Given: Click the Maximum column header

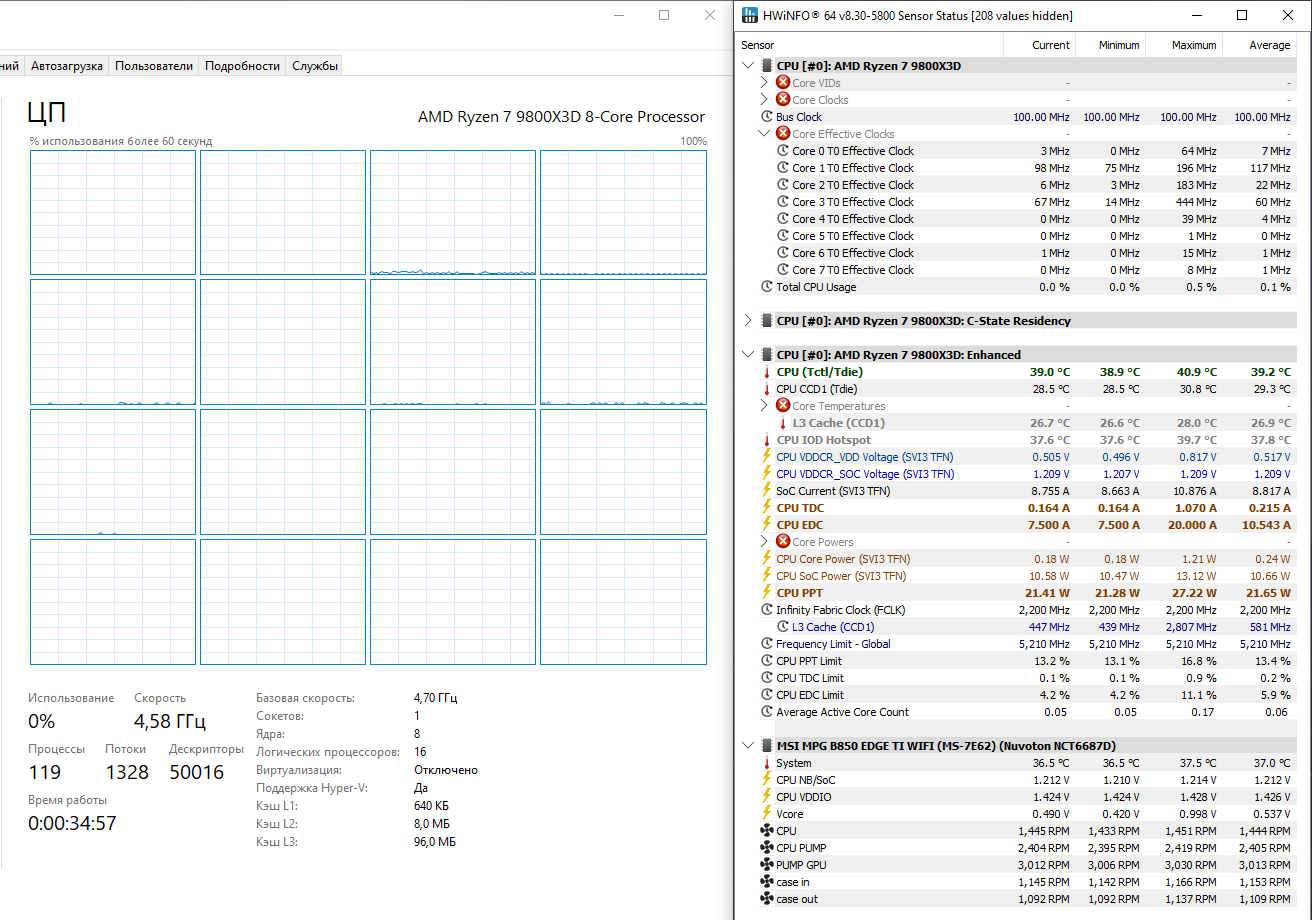Looking at the screenshot, I should (1182, 45).
